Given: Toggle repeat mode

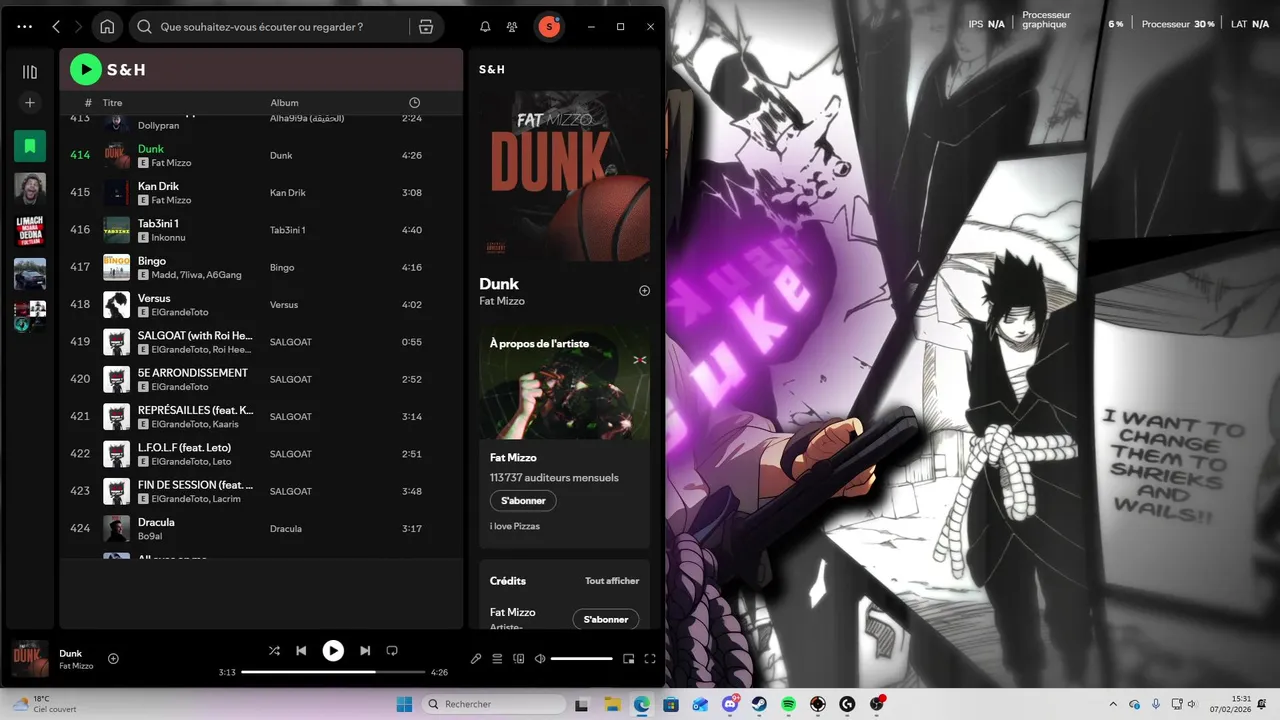Looking at the screenshot, I should (x=392, y=650).
